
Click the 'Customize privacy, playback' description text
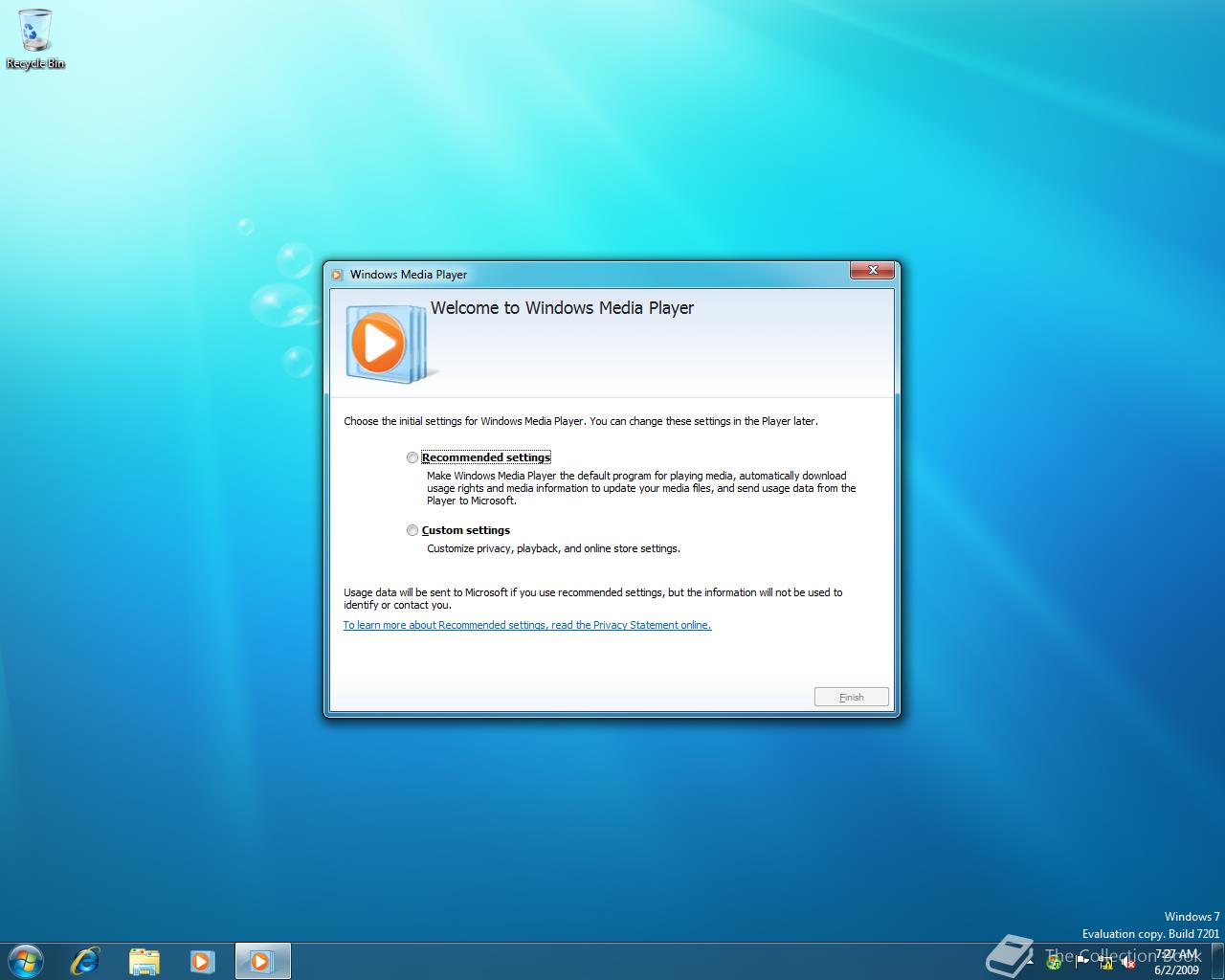point(553,548)
